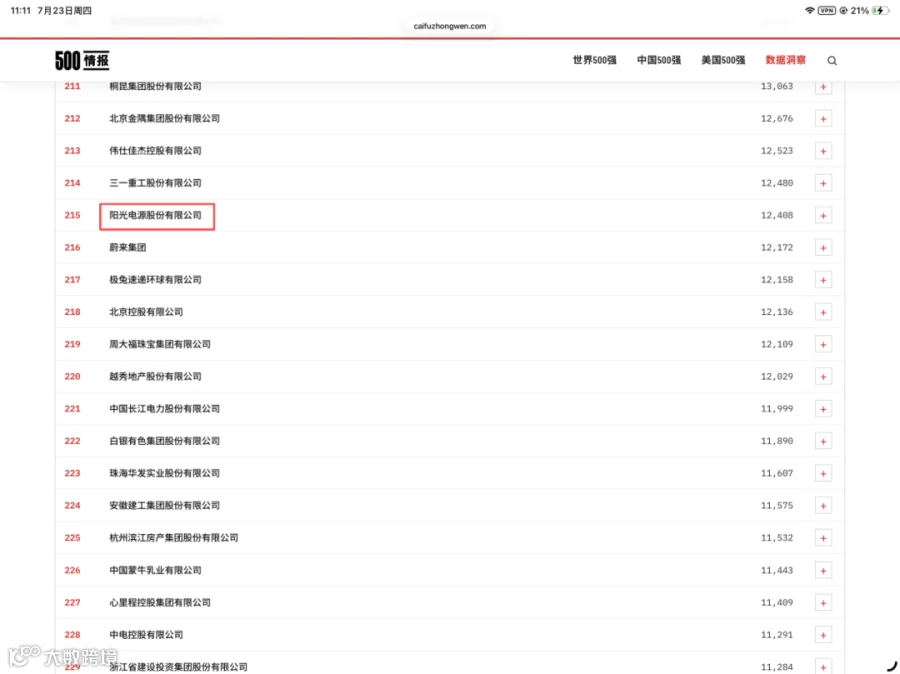Click the revenue value 13,063
This screenshot has width=900, height=674.
point(777,86)
